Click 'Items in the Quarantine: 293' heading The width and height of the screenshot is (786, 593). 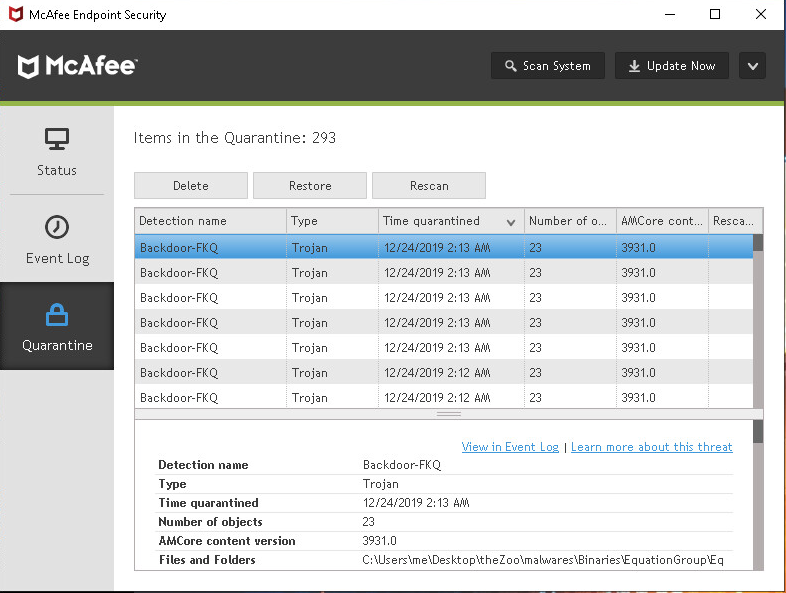point(235,138)
